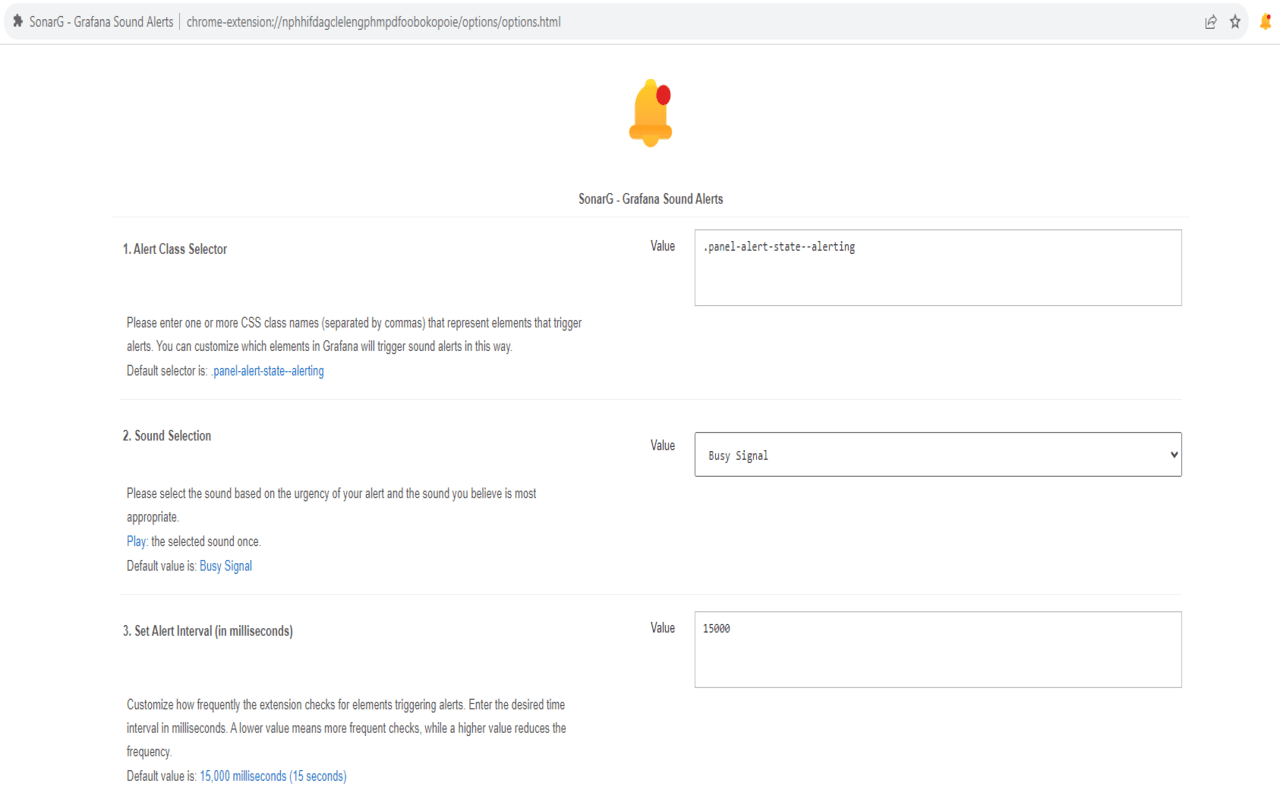
Task: Click the '1. Alert Class Selector' heading
Action: 175,249
